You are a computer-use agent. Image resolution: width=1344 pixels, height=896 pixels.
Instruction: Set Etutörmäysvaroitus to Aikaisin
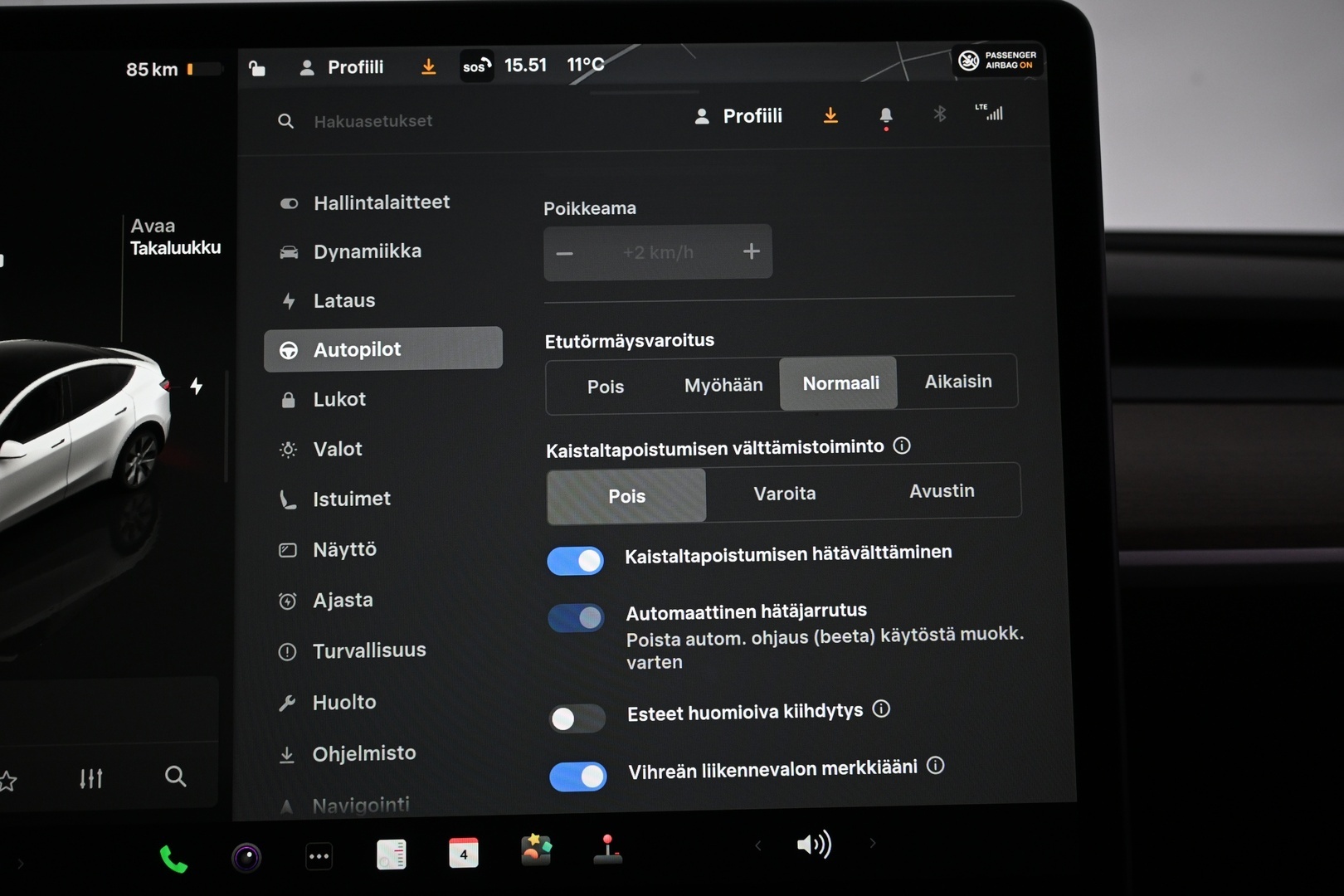(x=958, y=382)
